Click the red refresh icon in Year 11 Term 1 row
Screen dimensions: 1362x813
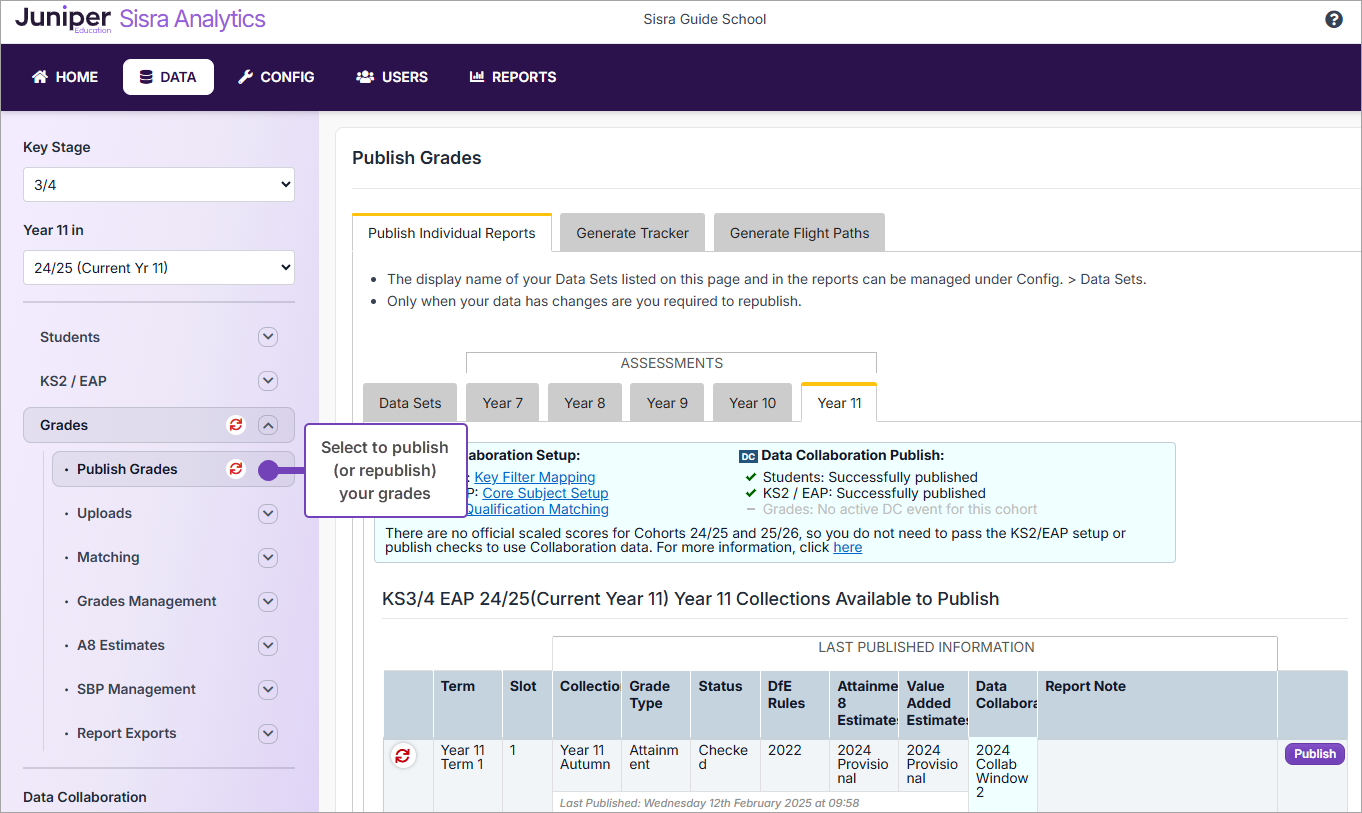[402, 756]
